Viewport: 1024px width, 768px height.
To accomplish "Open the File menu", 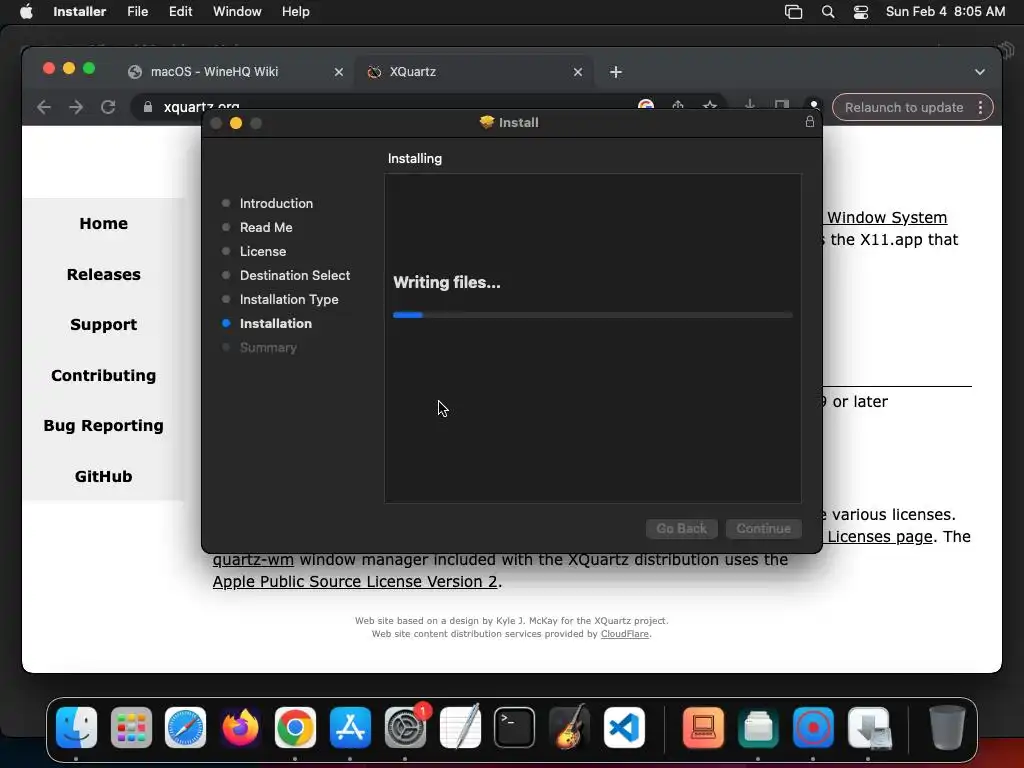I will pyautogui.click(x=137, y=12).
